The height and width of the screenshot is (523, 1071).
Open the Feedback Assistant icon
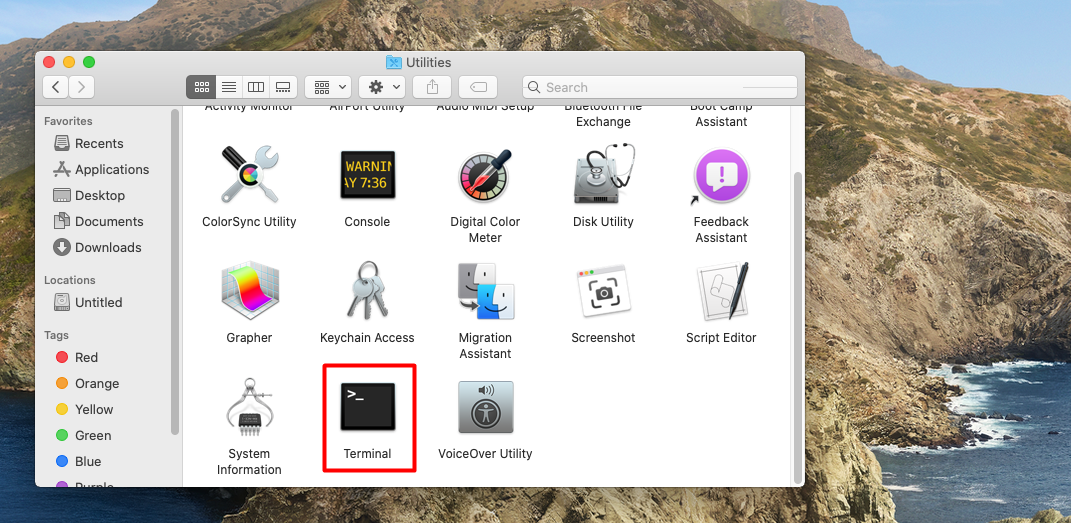click(x=721, y=175)
